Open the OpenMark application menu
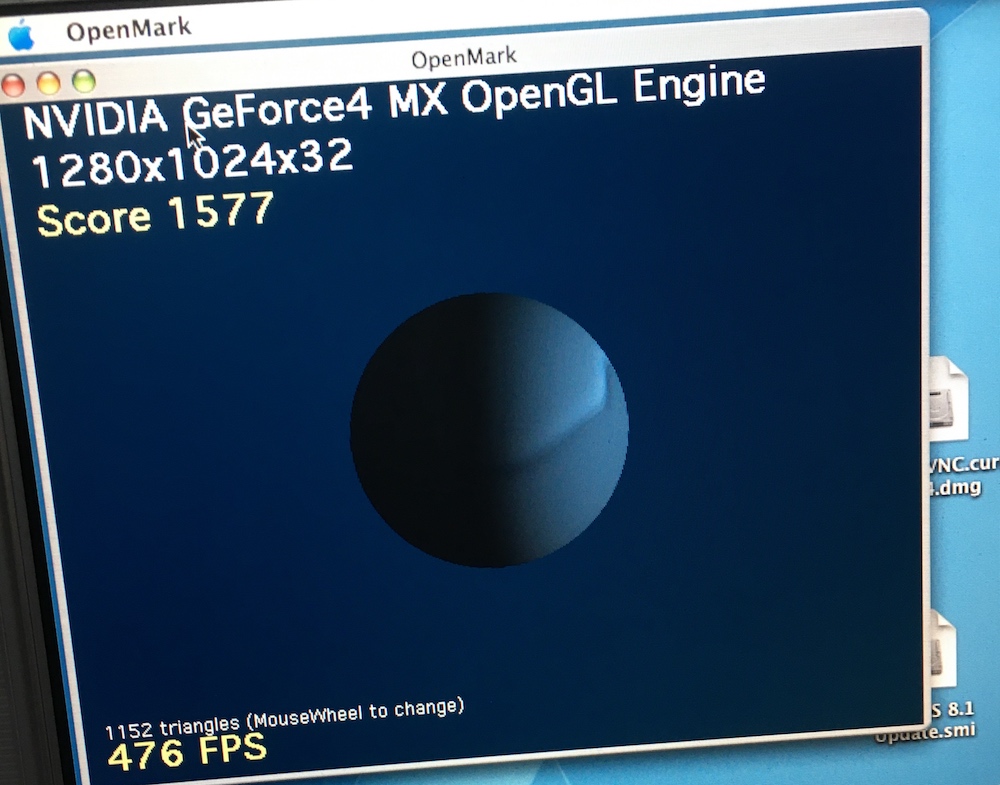The width and height of the screenshot is (1000, 785). pyautogui.click(x=128, y=29)
